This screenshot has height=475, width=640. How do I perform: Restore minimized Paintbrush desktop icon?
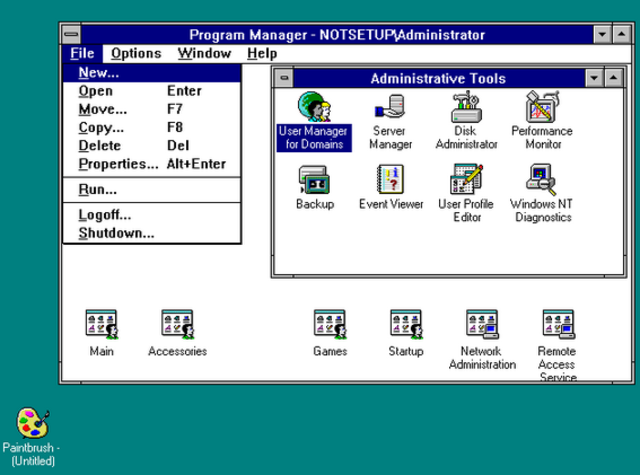(33, 423)
